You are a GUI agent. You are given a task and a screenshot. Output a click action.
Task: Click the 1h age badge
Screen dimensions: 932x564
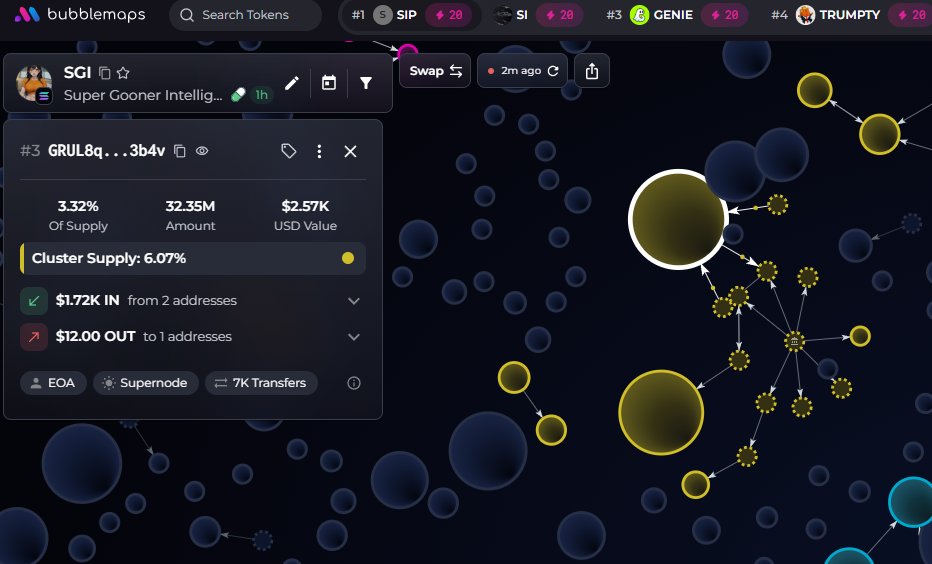pyautogui.click(x=262, y=95)
